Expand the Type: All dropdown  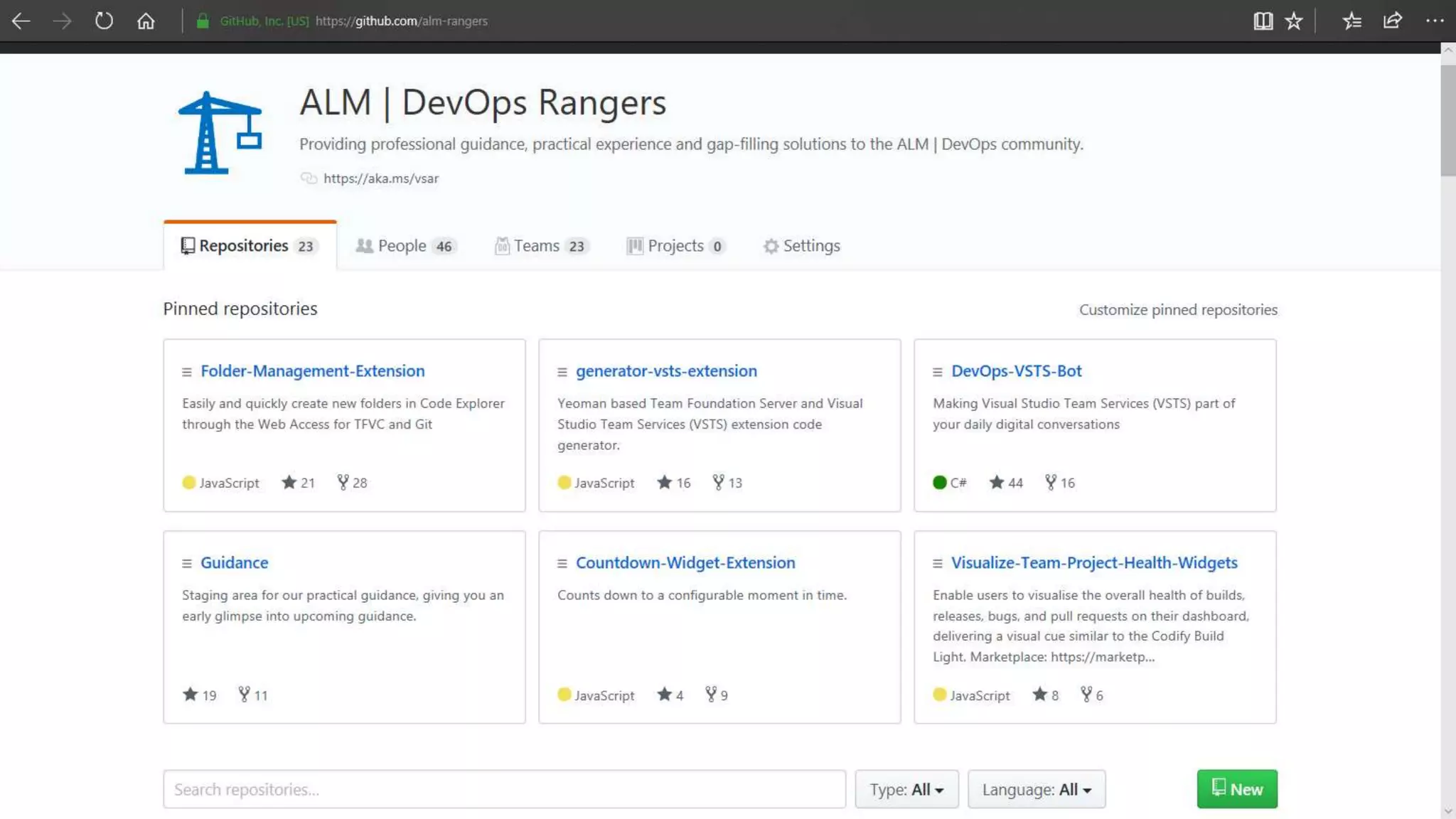pyautogui.click(x=906, y=789)
